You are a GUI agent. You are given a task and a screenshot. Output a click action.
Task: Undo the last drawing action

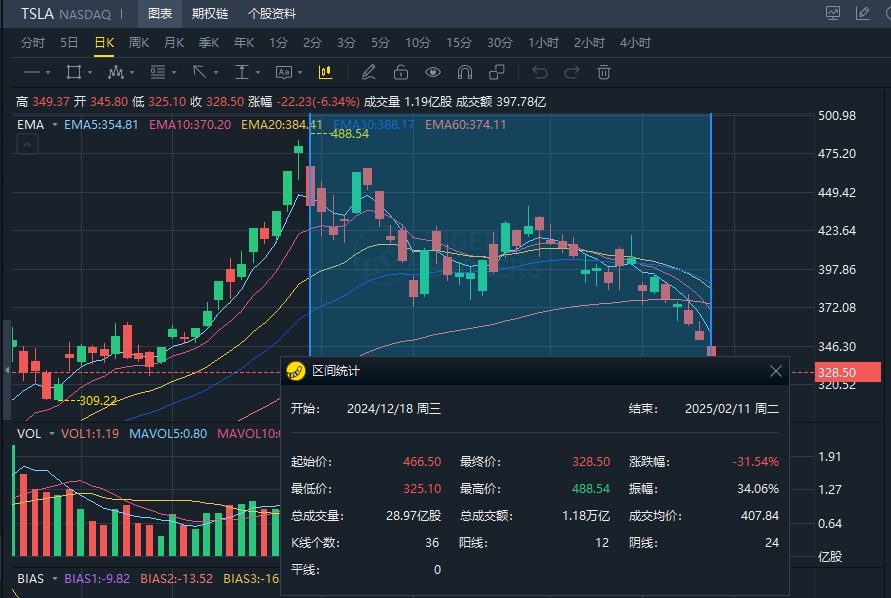tap(540, 72)
